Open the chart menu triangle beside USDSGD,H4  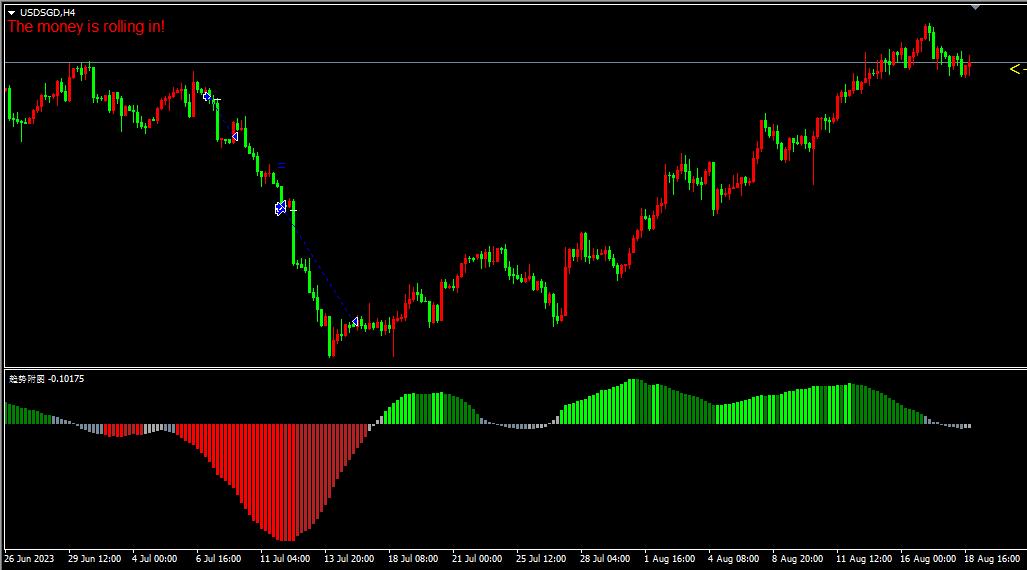pyautogui.click(x=11, y=12)
